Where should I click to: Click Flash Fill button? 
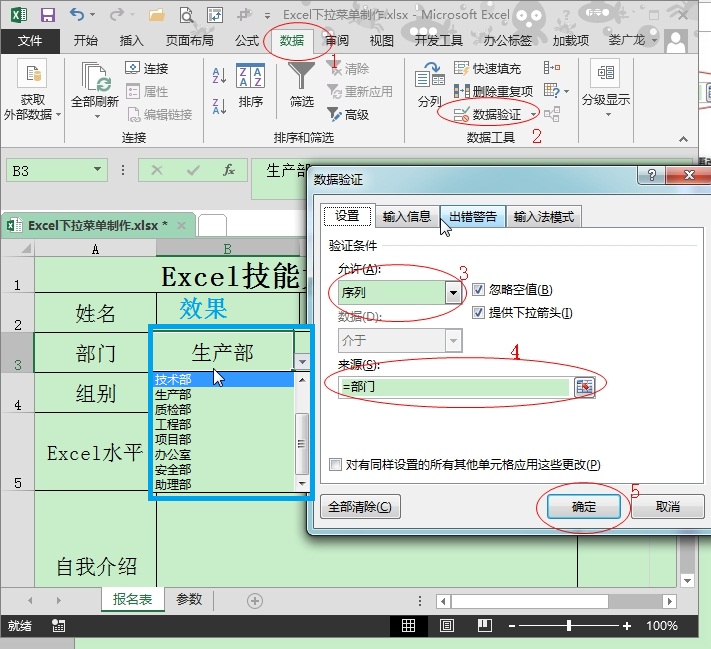(x=487, y=68)
